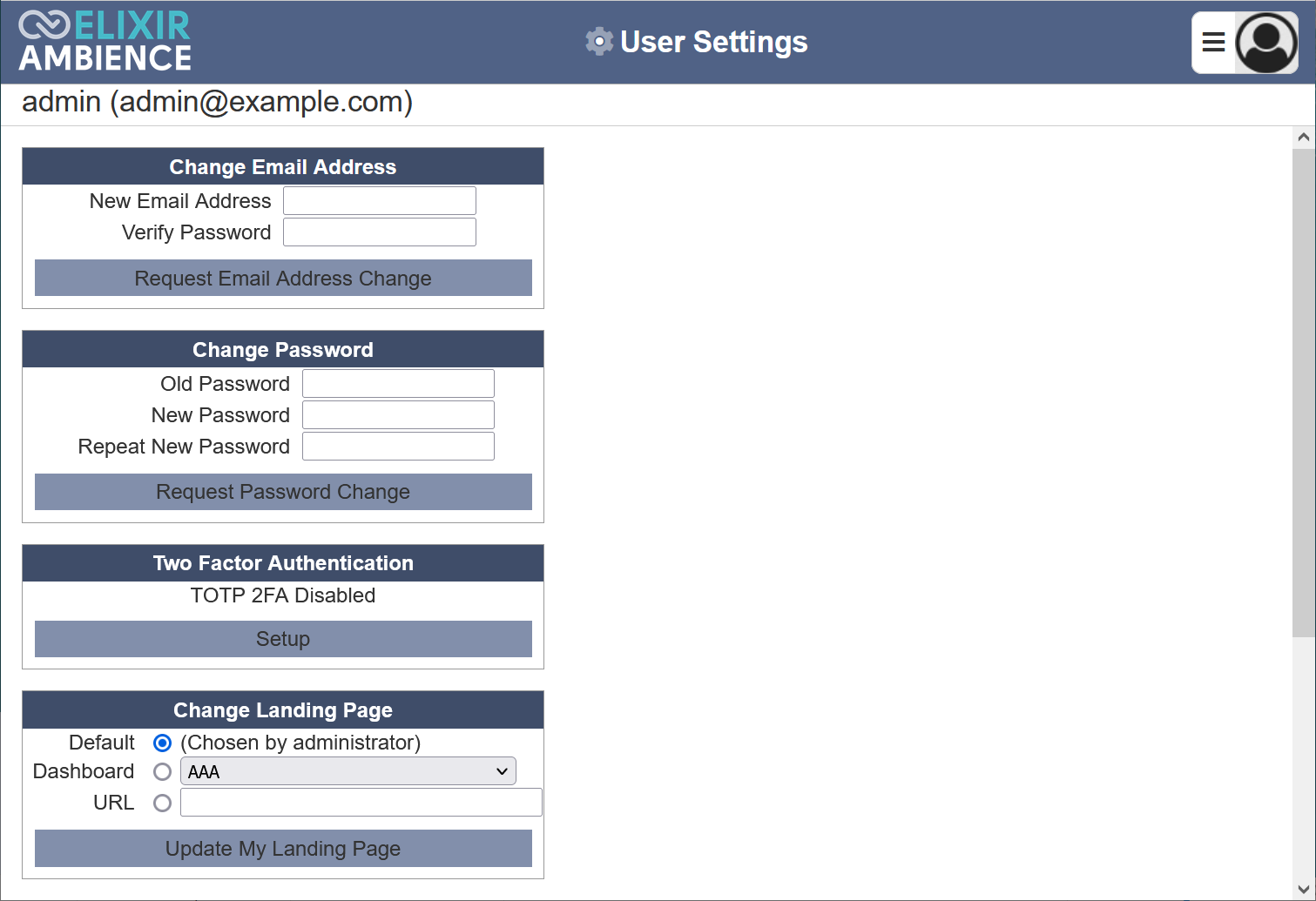Screen dimensions: 1316x901
Task: Select the Dashboard radio button option
Action: click(162, 772)
